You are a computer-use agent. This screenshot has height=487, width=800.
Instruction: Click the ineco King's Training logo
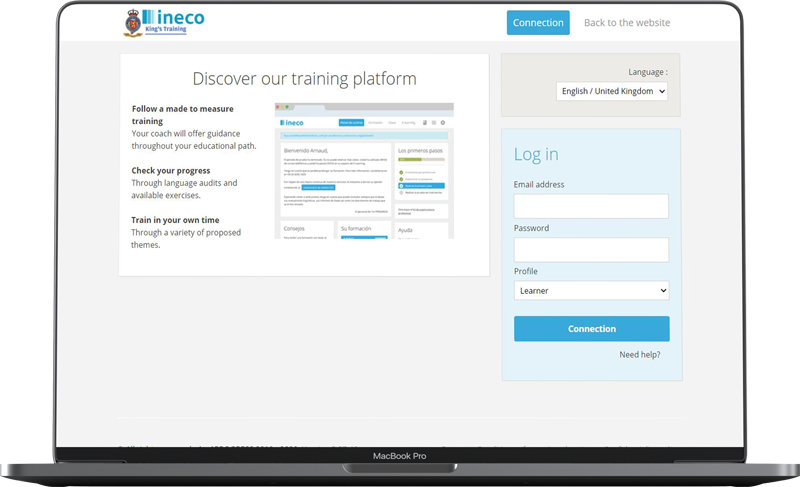coord(164,23)
